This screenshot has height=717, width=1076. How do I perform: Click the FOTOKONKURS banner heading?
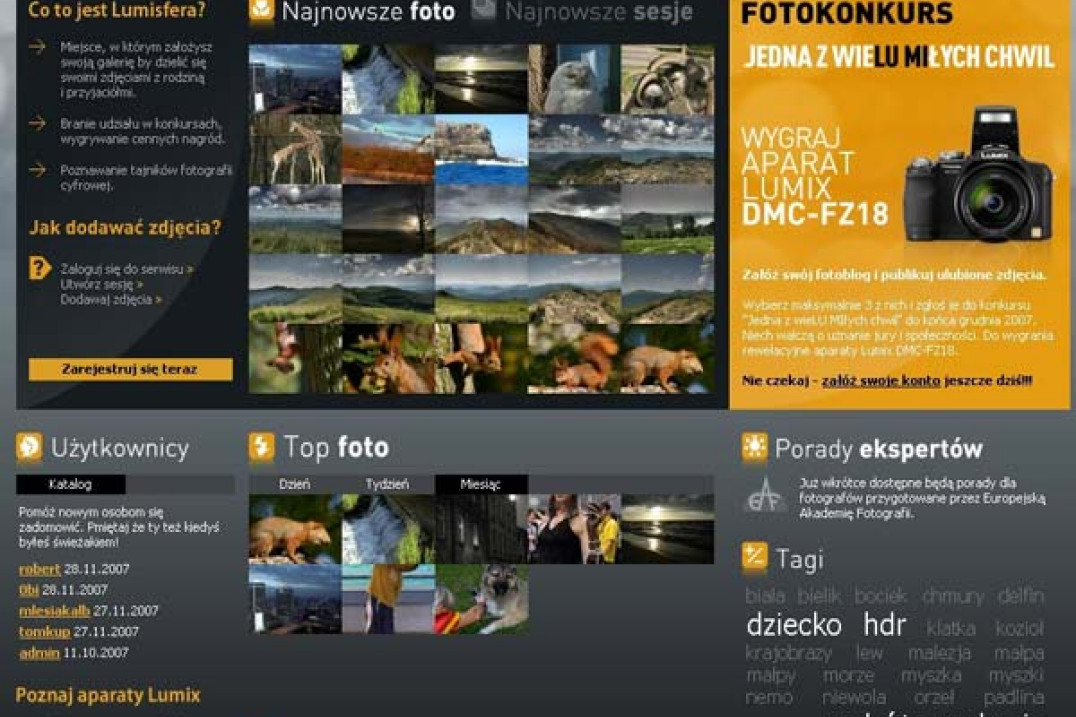[847, 14]
